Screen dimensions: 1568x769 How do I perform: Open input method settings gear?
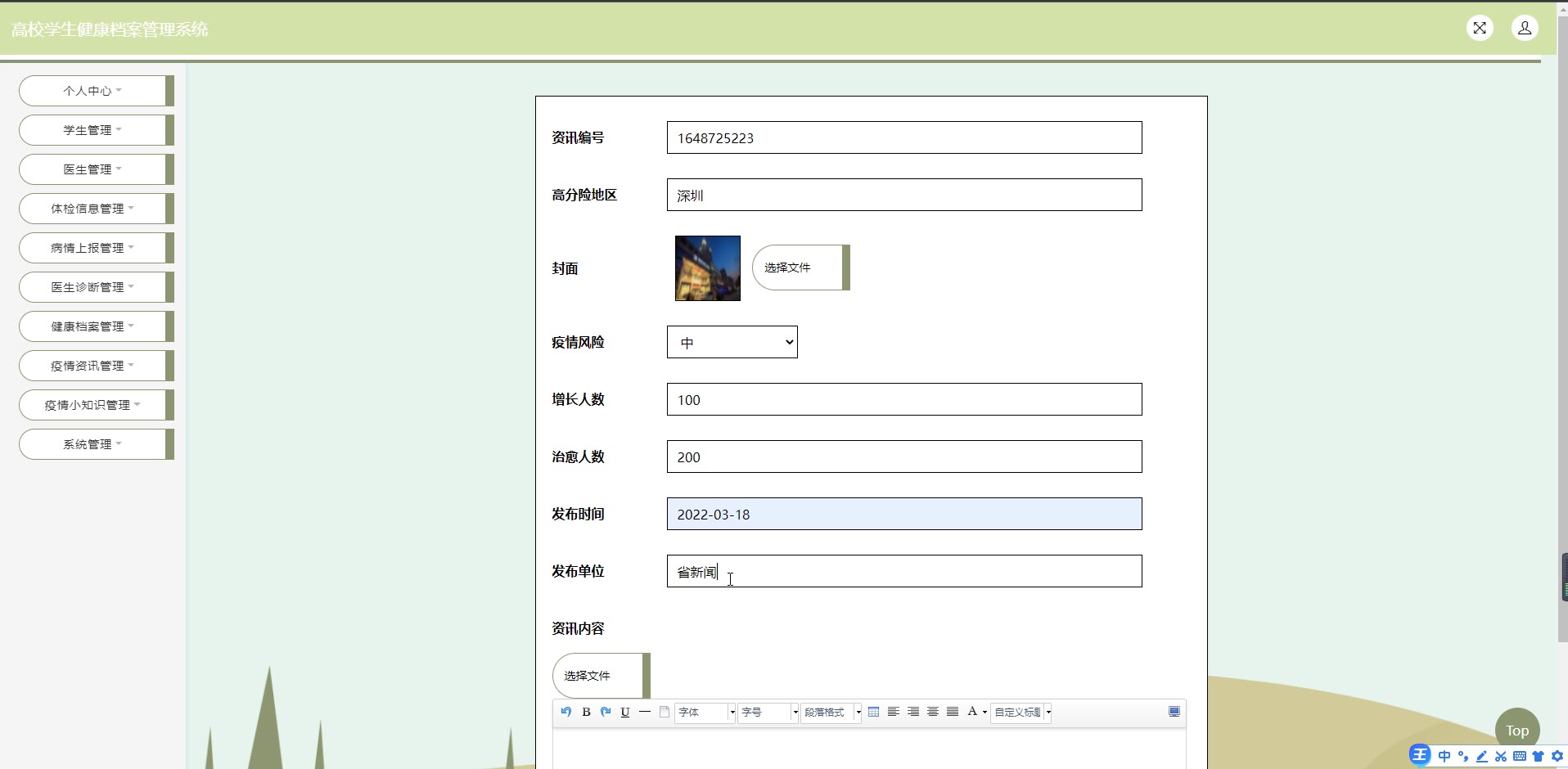tap(1557, 756)
